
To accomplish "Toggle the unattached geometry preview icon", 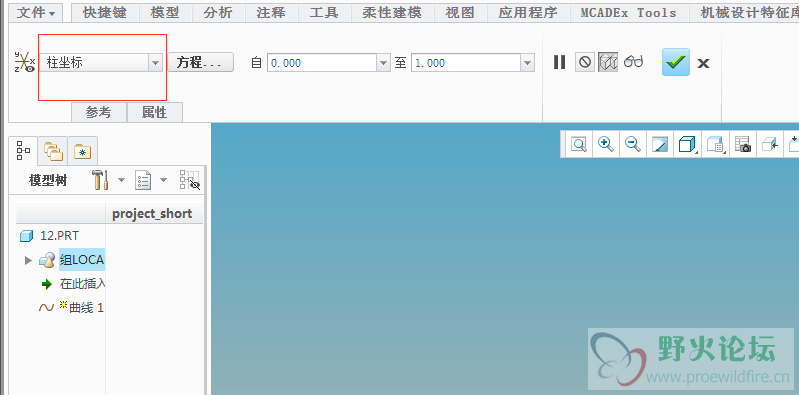I will point(608,62).
